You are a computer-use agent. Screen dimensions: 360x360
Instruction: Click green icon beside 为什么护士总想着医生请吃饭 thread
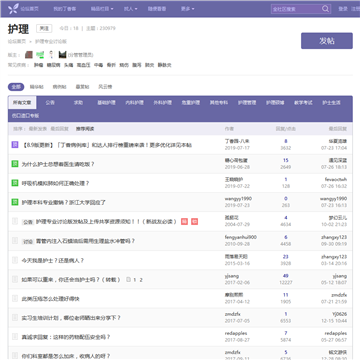coord(15,164)
